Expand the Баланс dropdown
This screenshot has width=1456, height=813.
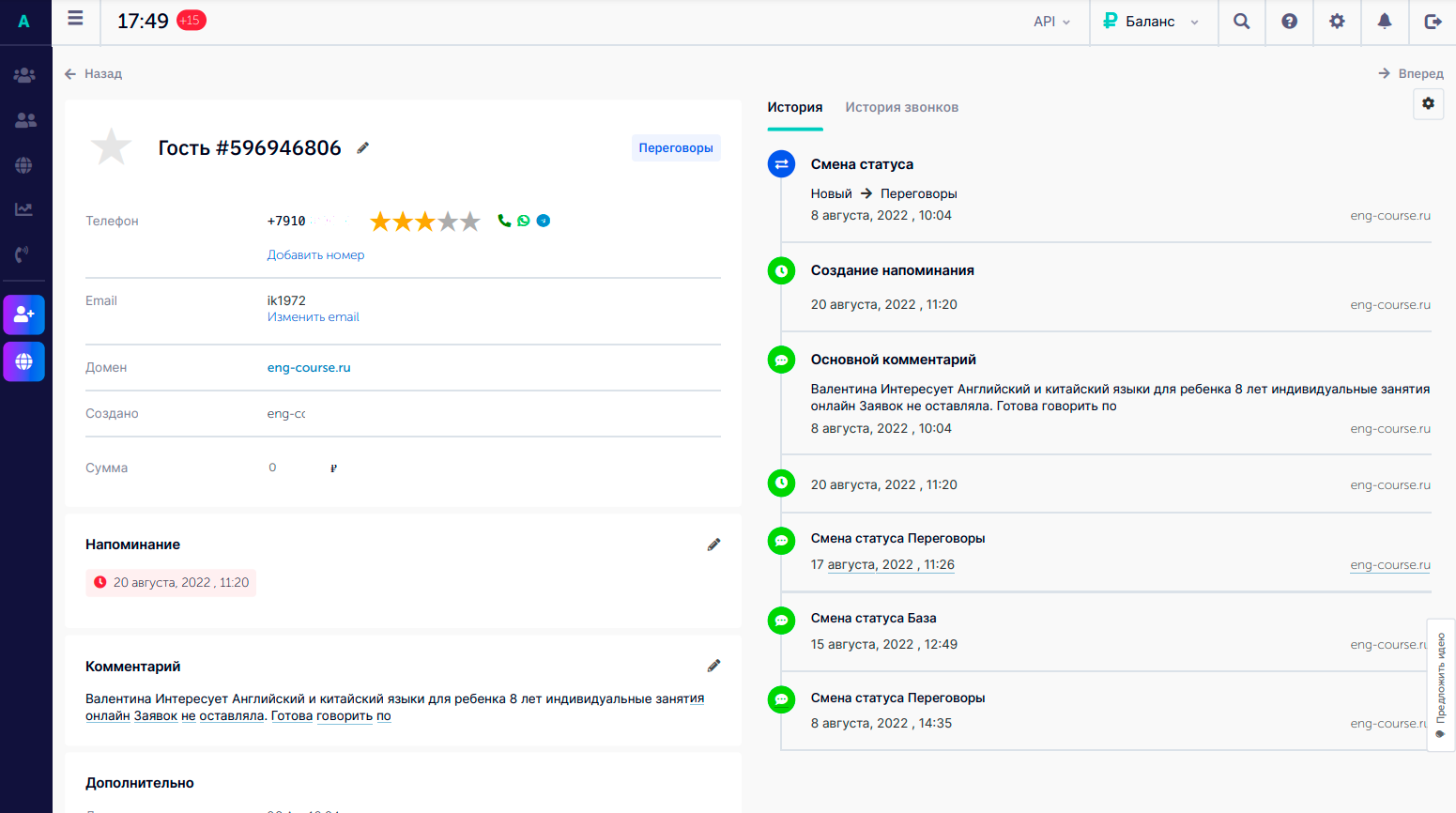(1152, 22)
